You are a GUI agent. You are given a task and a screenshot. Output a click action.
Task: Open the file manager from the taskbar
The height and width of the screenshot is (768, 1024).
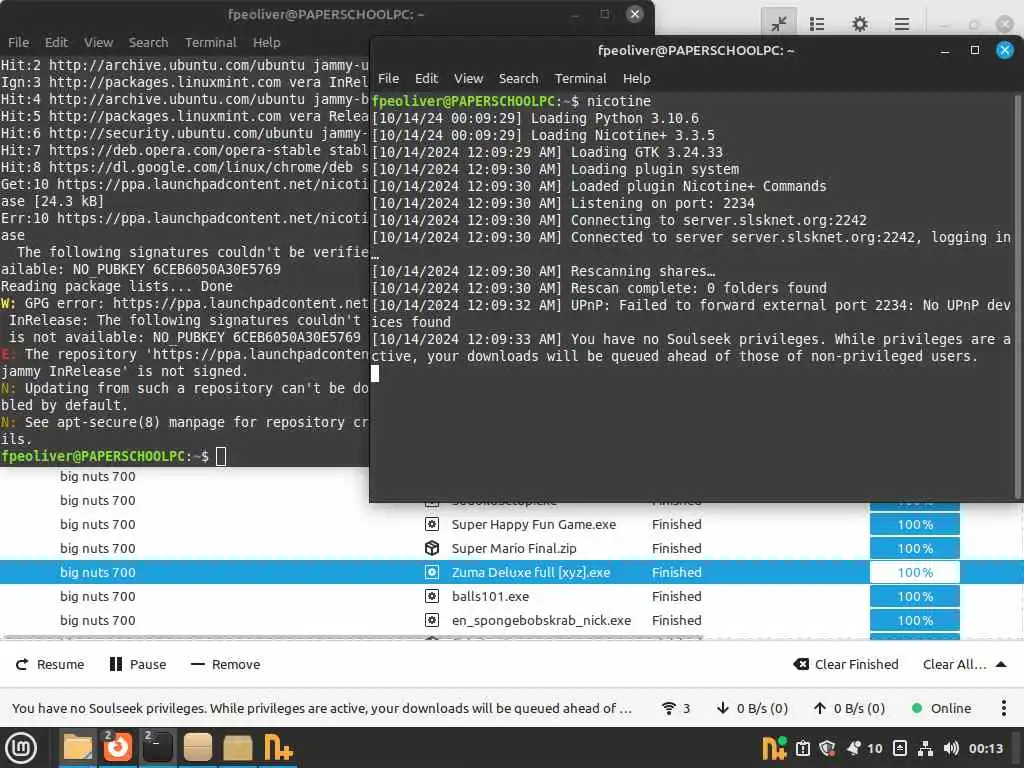coord(78,748)
